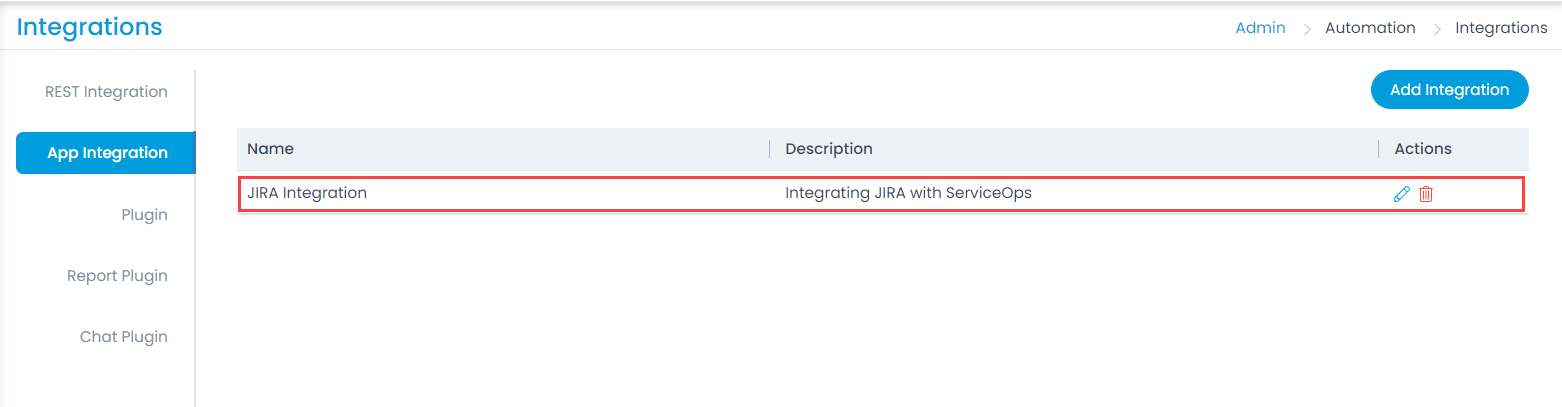Open the Report Plugin tab
Image resolution: width=1562 pixels, height=407 pixels.
[x=117, y=276]
